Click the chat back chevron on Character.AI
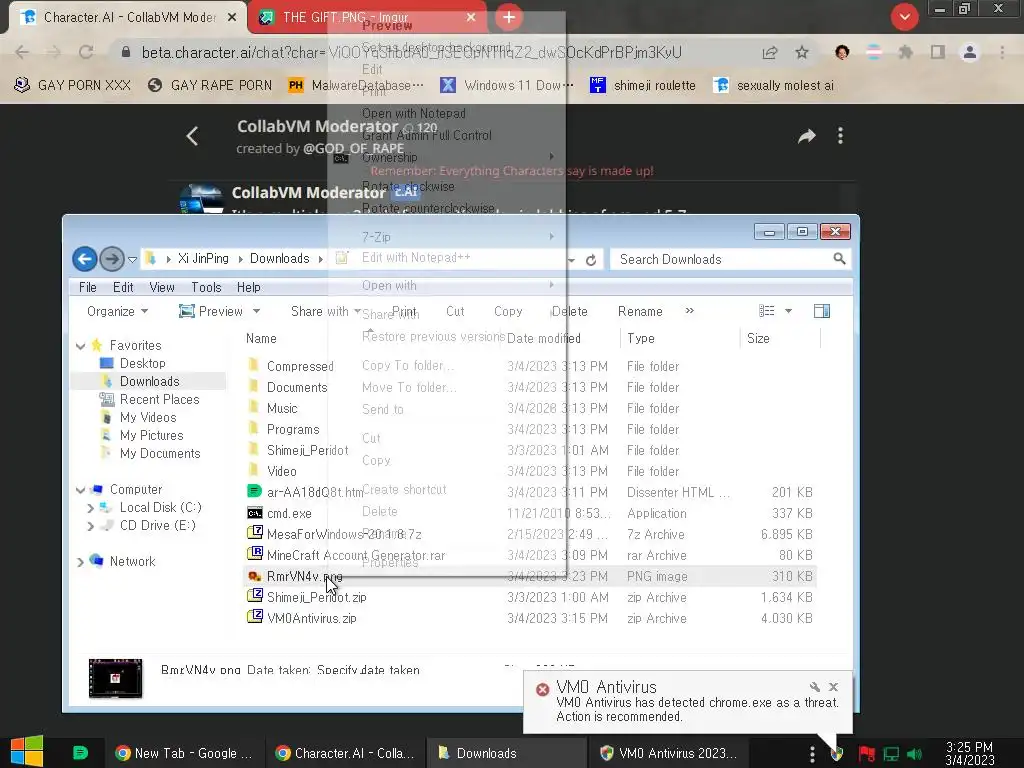Screen dimensions: 1024x768 point(192,136)
